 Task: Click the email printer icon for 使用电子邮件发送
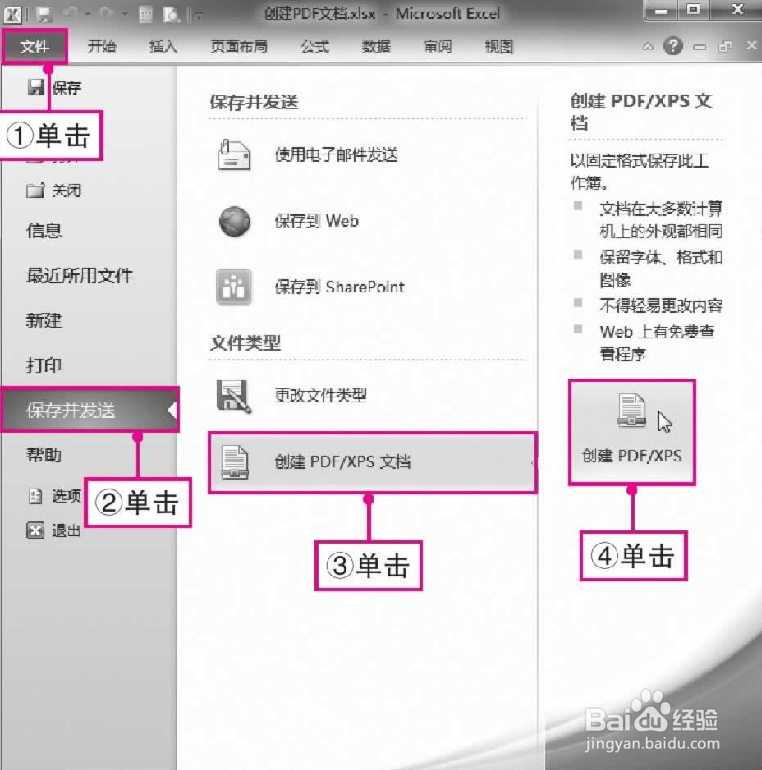point(234,155)
